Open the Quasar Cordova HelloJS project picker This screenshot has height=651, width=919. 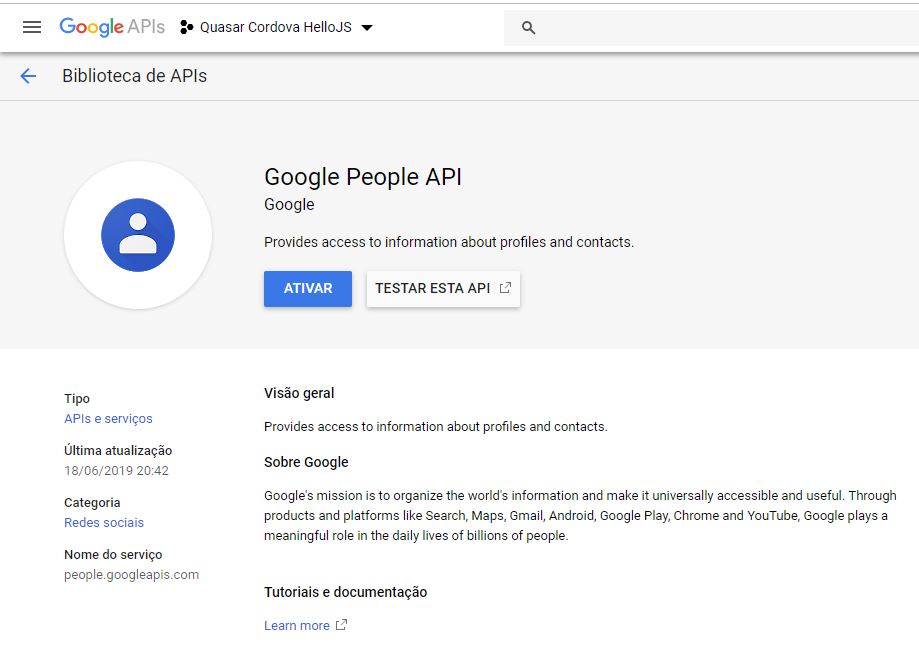pos(275,27)
